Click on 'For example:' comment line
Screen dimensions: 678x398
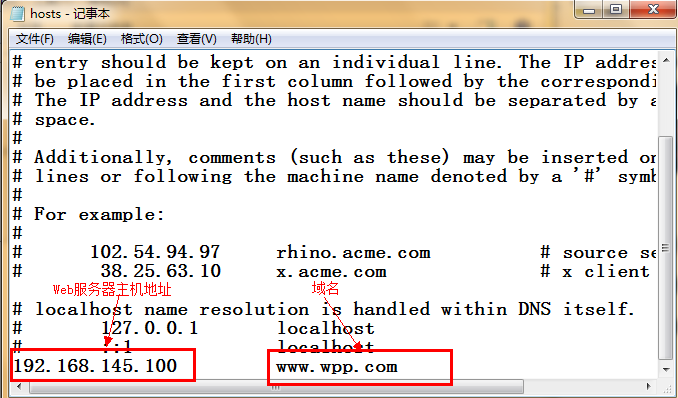(89, 214)
